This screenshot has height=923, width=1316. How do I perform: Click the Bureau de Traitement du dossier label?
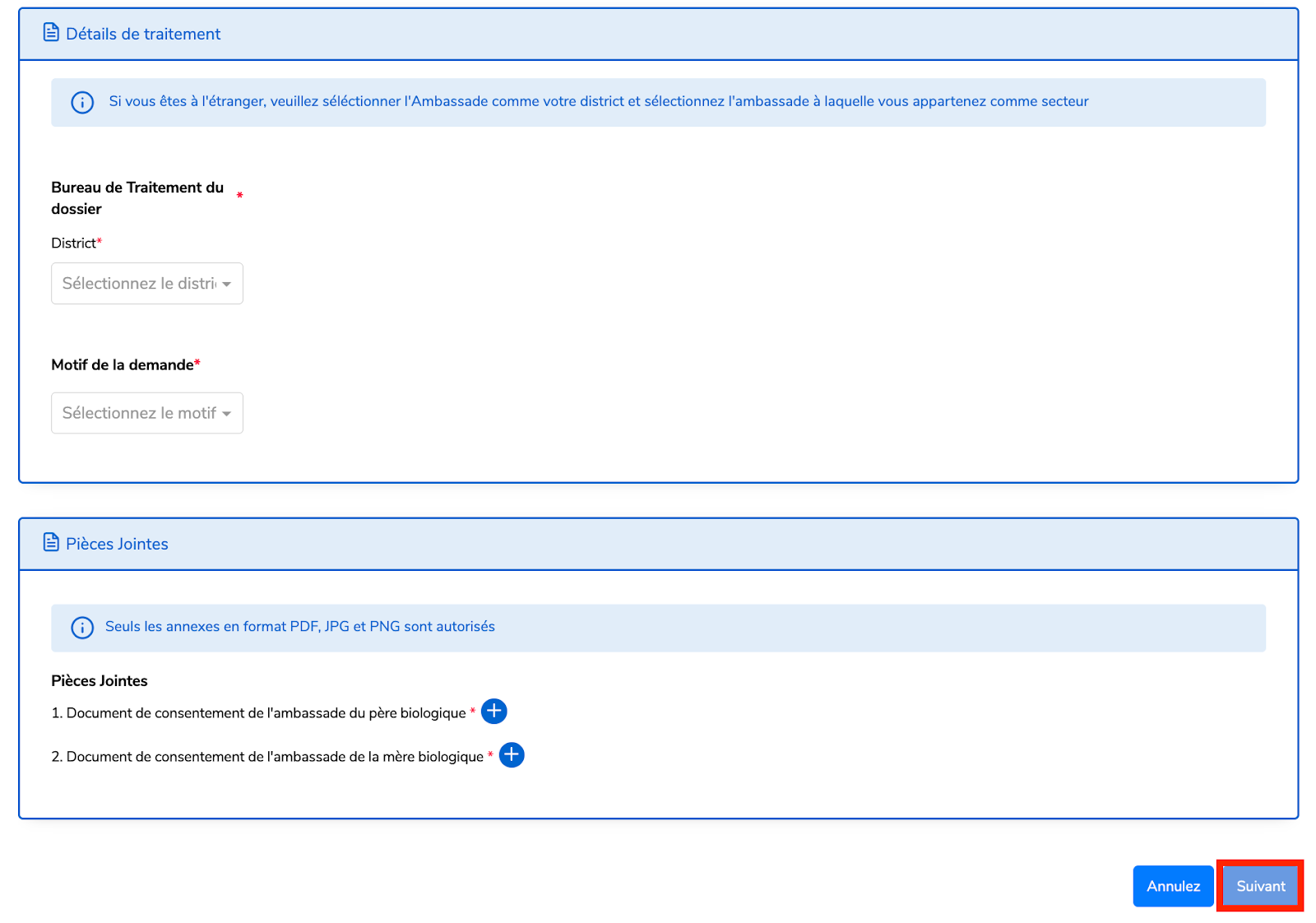tap(137, 198)
